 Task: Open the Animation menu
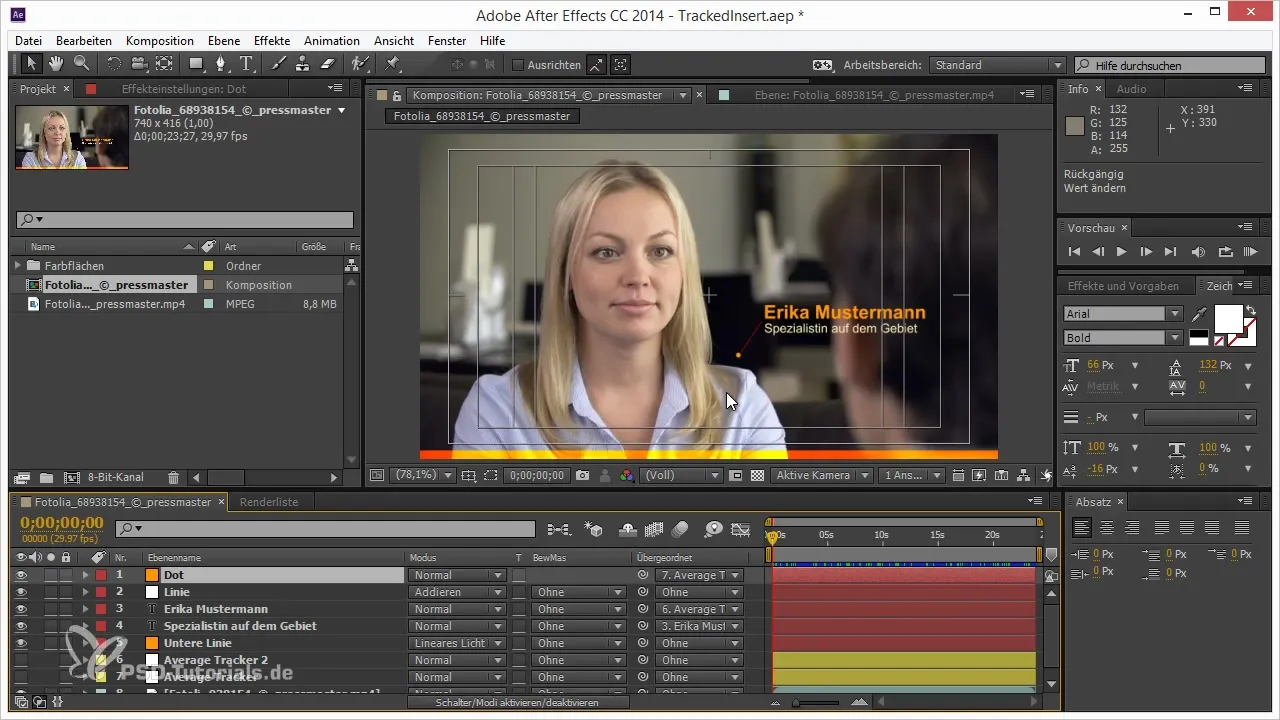tap(331, 41)
